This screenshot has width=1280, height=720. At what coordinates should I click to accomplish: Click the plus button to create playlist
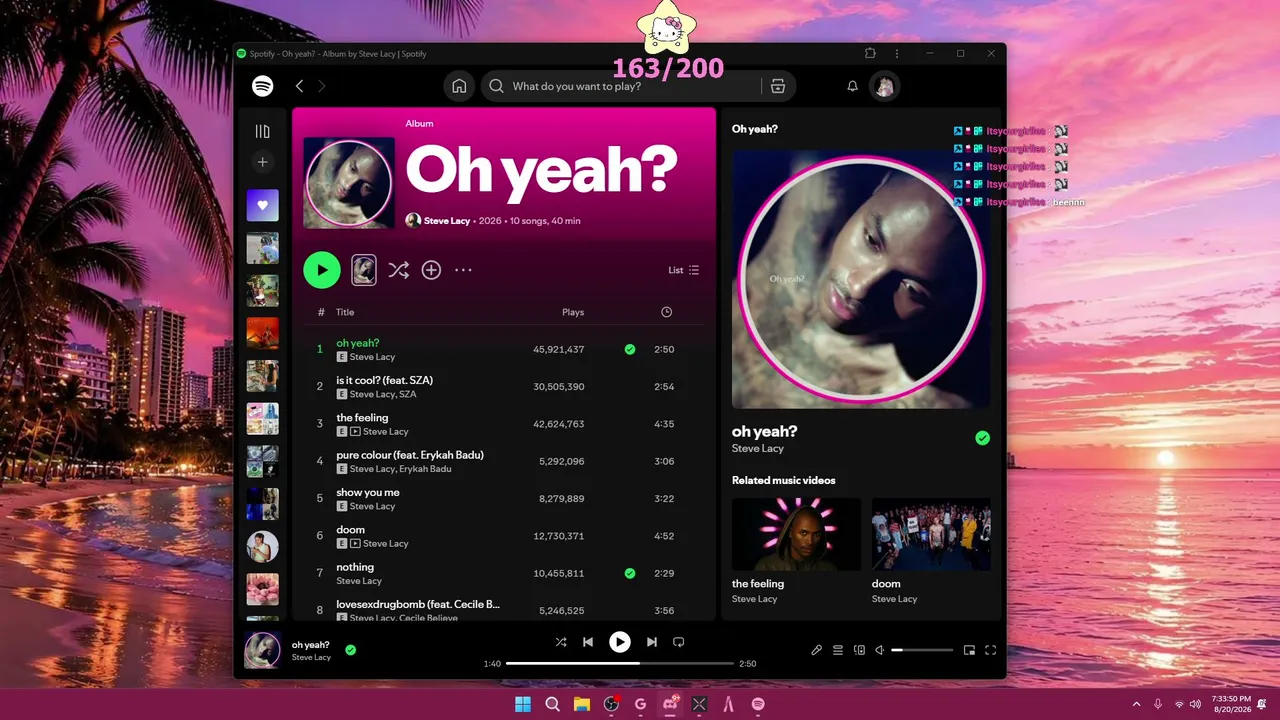pos(262,162)
